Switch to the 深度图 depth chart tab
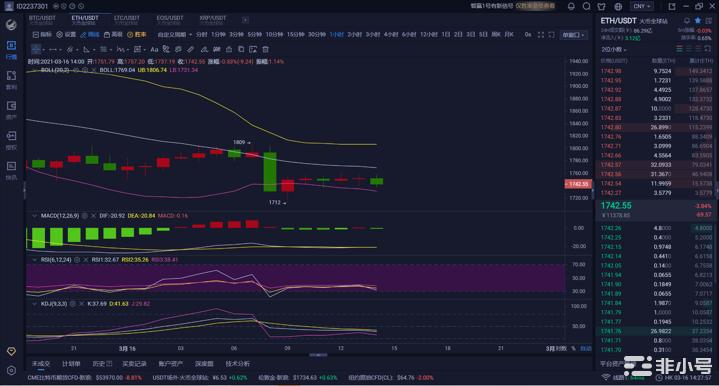Viewport: 719px width, 386px height. 204,364
